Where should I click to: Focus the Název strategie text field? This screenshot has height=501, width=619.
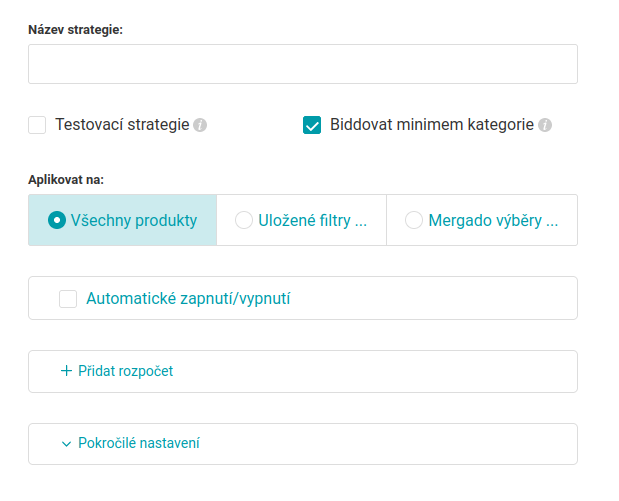302,64
